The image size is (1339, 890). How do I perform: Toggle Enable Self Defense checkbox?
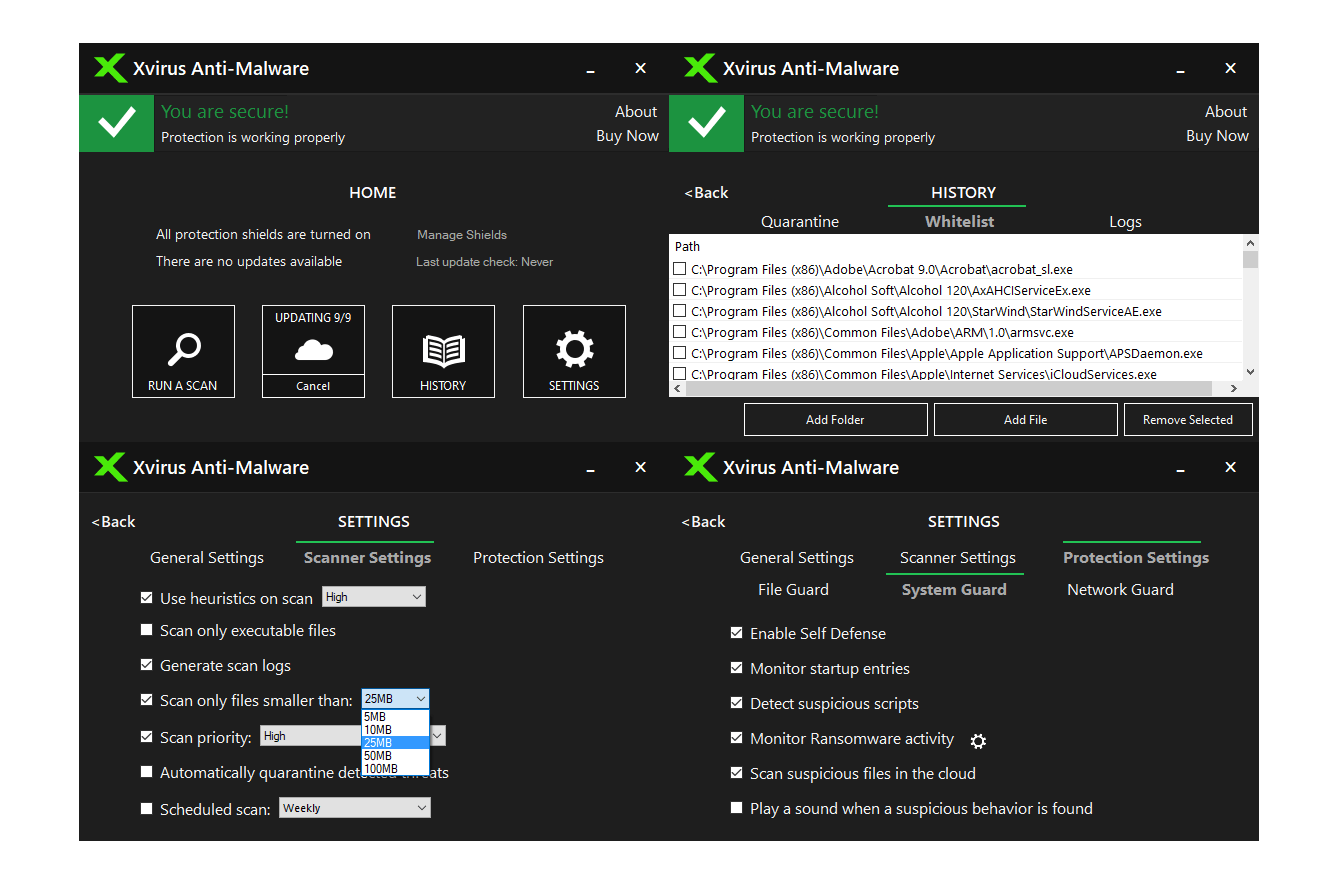pos(737,633)
